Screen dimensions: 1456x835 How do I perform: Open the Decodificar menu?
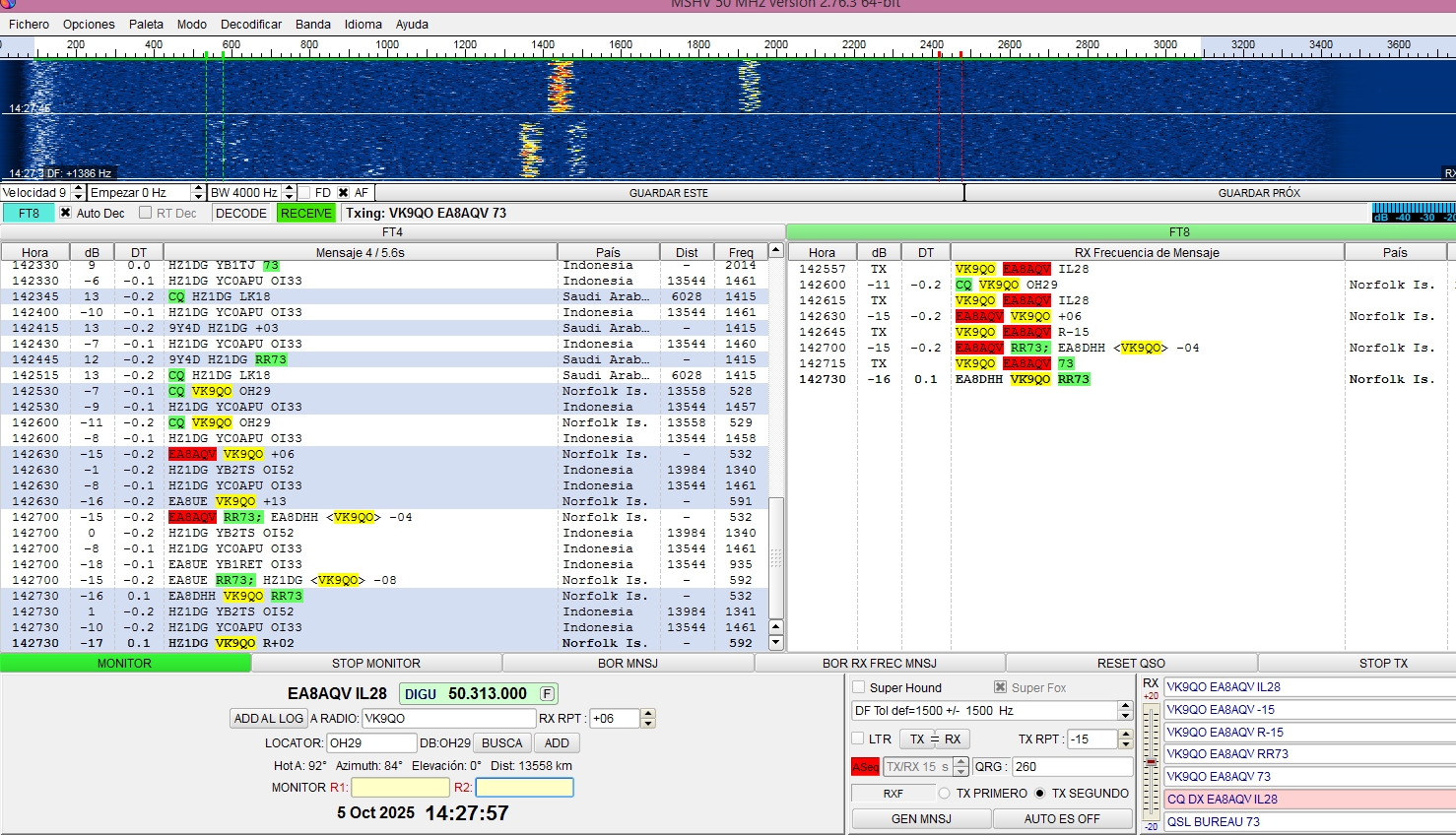[251, 25]
